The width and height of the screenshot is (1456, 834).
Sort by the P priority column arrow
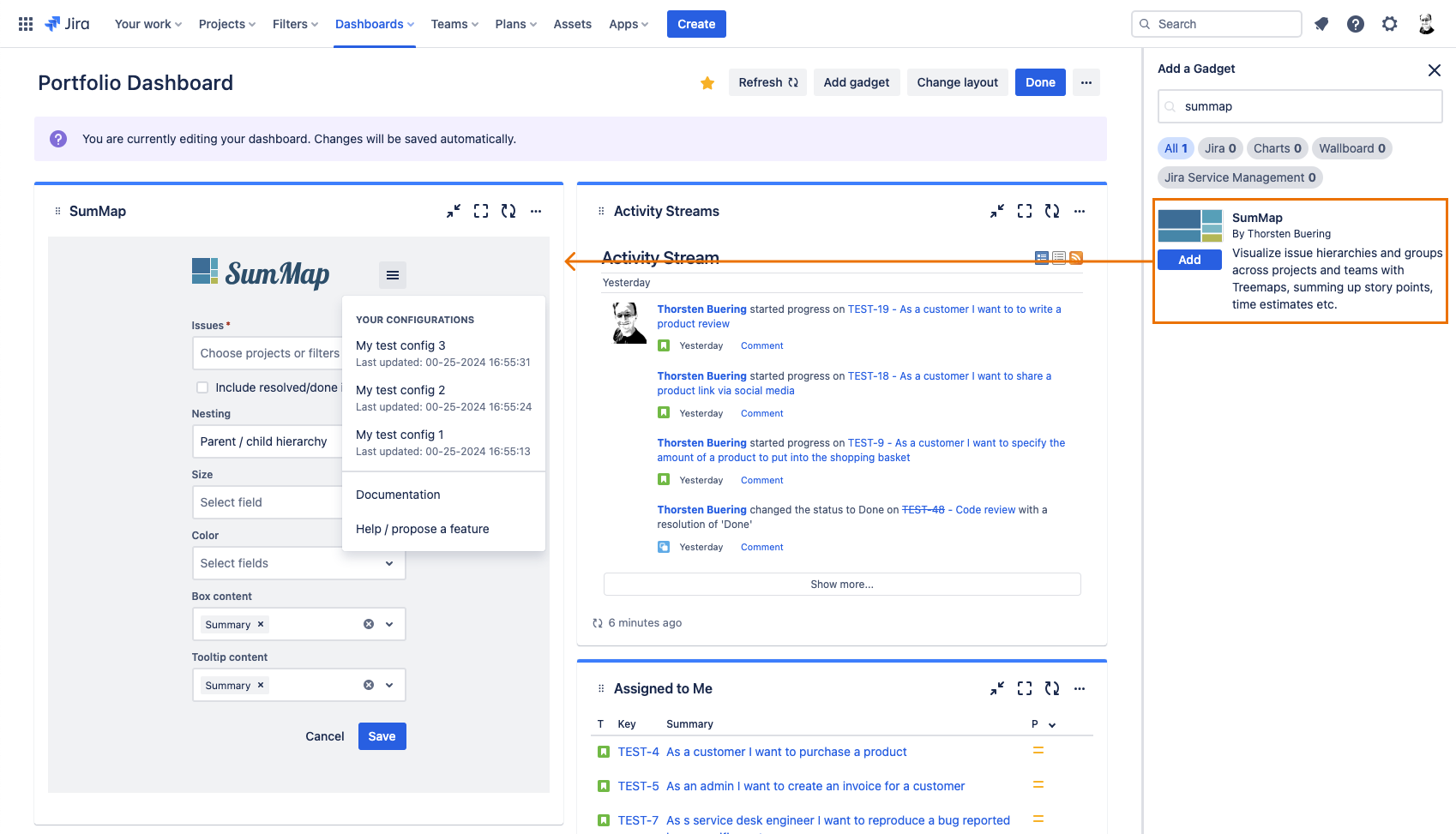(1052, 725)
